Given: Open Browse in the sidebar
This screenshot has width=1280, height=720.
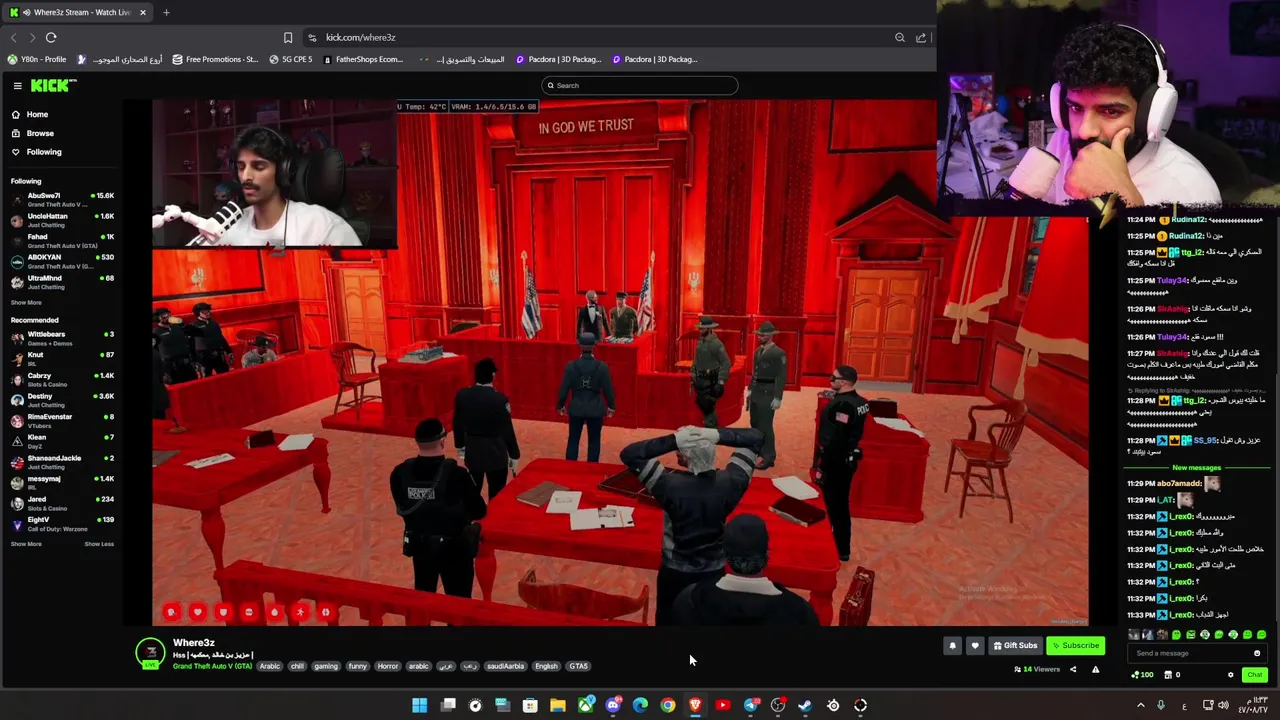Looking at the screenshot, I should 40,133.
